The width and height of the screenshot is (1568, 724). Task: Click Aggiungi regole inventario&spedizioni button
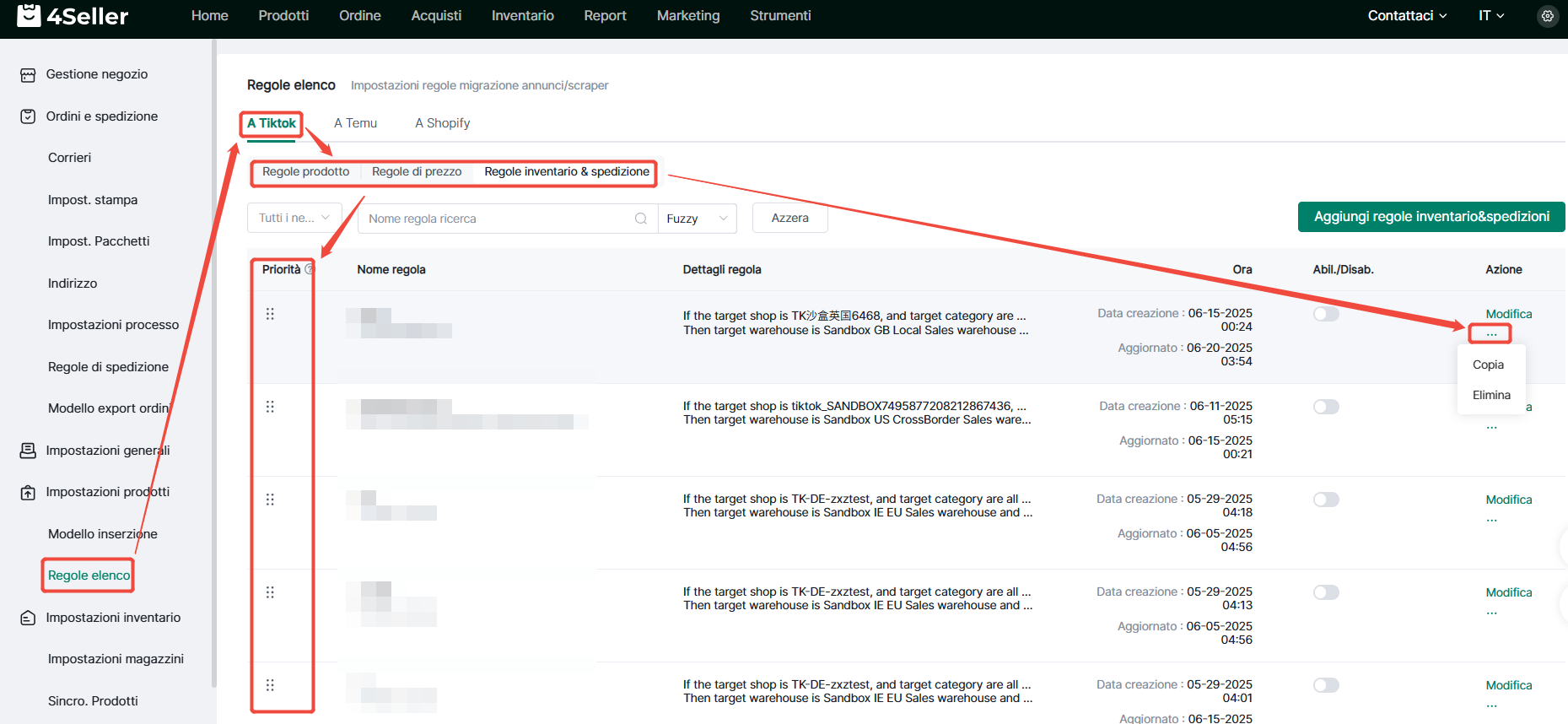[1431, 217]
